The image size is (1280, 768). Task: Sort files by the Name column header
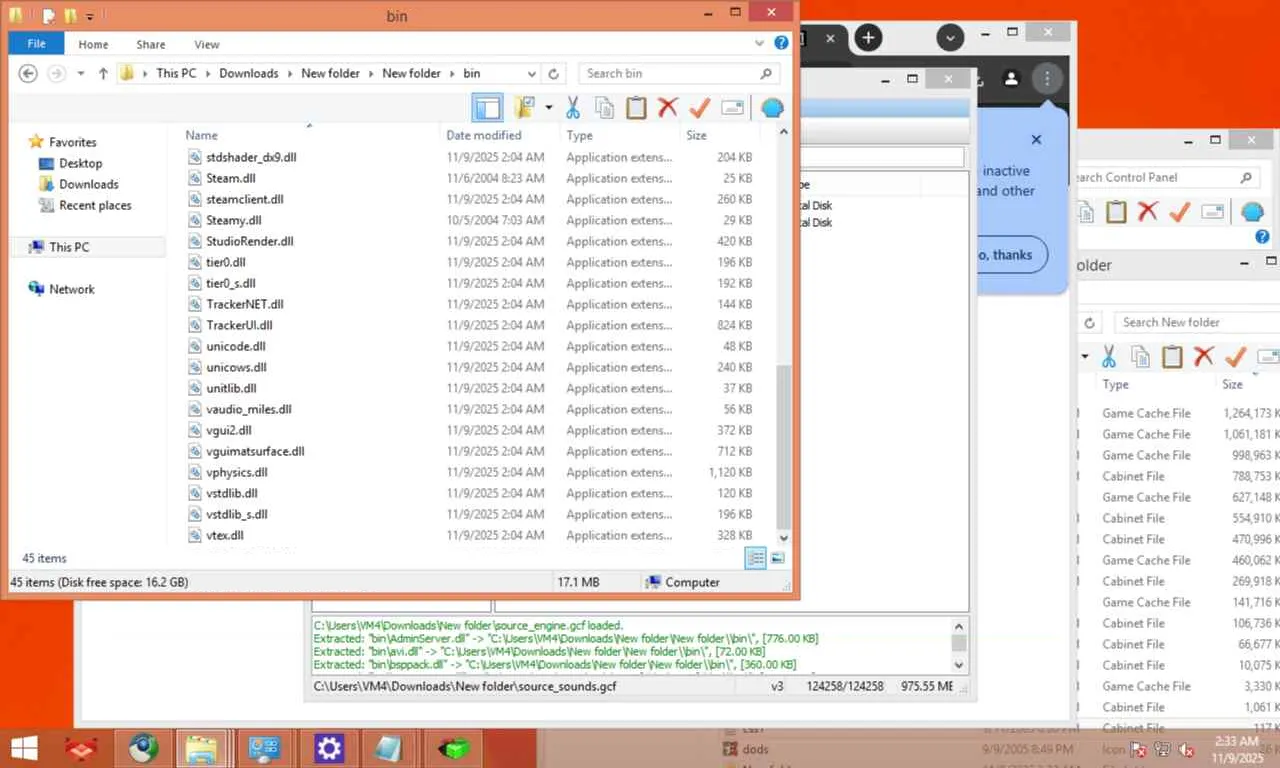tap(201, 135)
